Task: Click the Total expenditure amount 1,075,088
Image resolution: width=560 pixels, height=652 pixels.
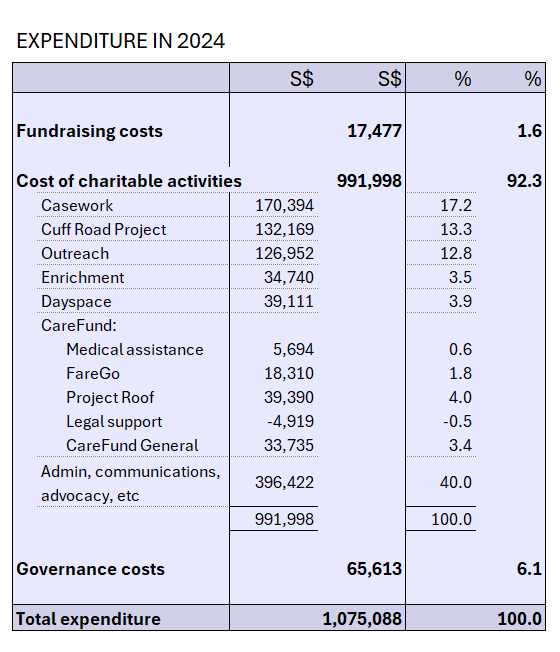Action: pyautogui.click(x=363, y=619)
